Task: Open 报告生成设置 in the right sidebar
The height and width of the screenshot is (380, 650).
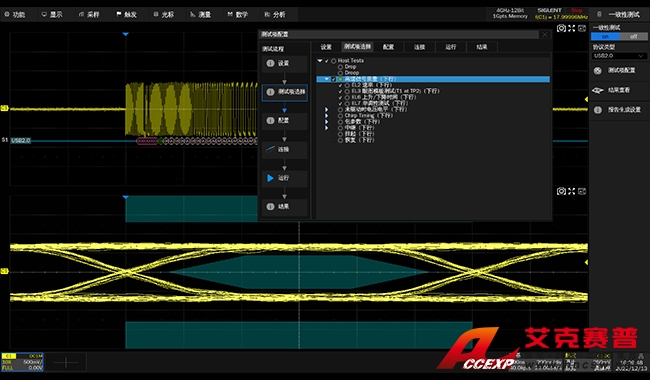Action: pos(619,110)
